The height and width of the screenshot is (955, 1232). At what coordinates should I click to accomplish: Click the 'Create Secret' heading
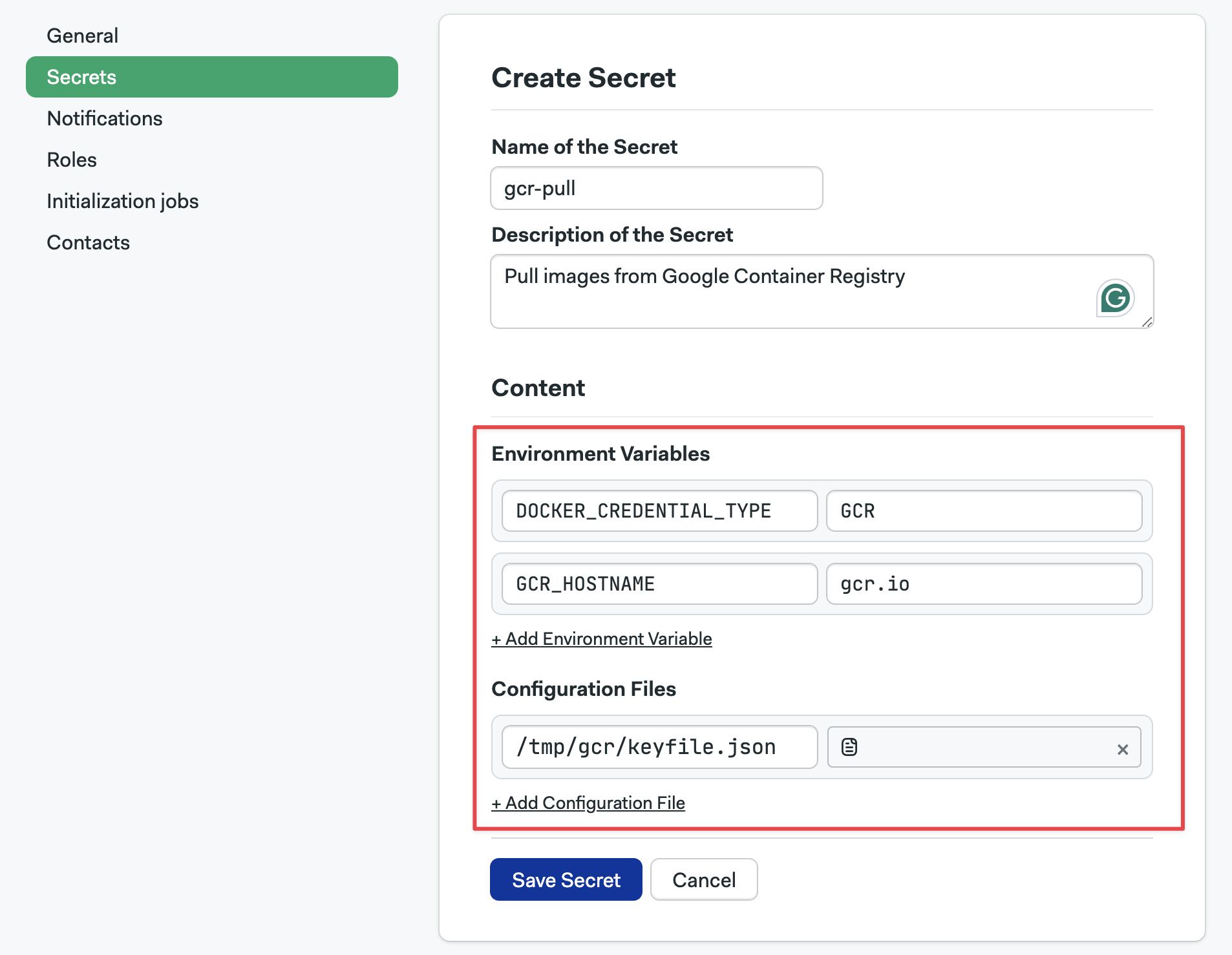tap(584, 78)
